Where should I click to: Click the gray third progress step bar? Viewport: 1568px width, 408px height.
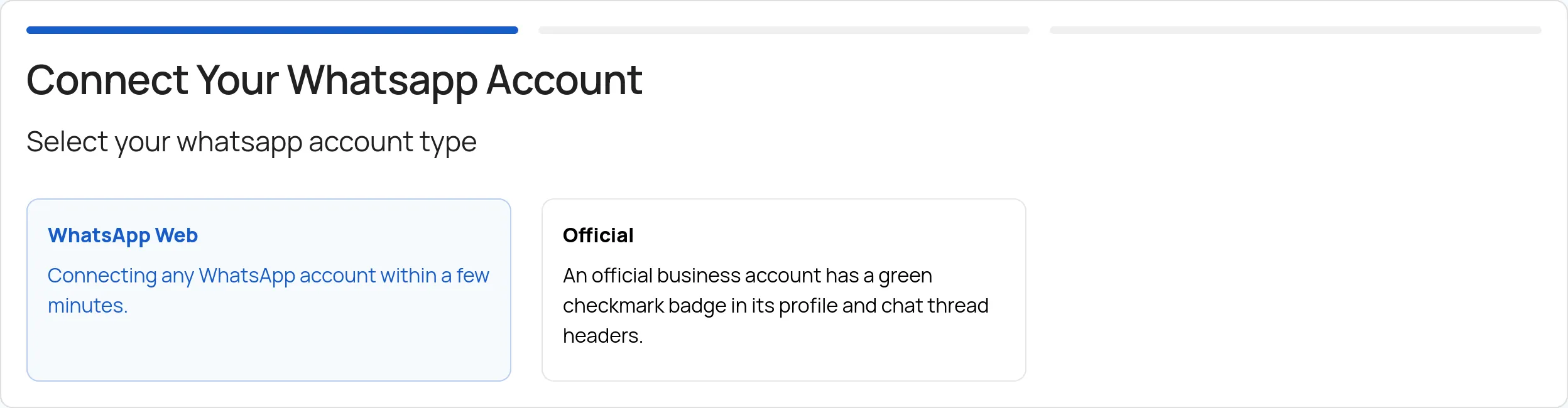coord(1295,30)
